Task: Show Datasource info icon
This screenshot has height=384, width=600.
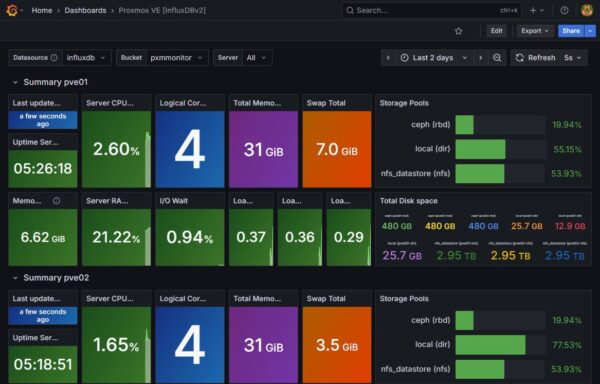Action: tap(54, 58)
